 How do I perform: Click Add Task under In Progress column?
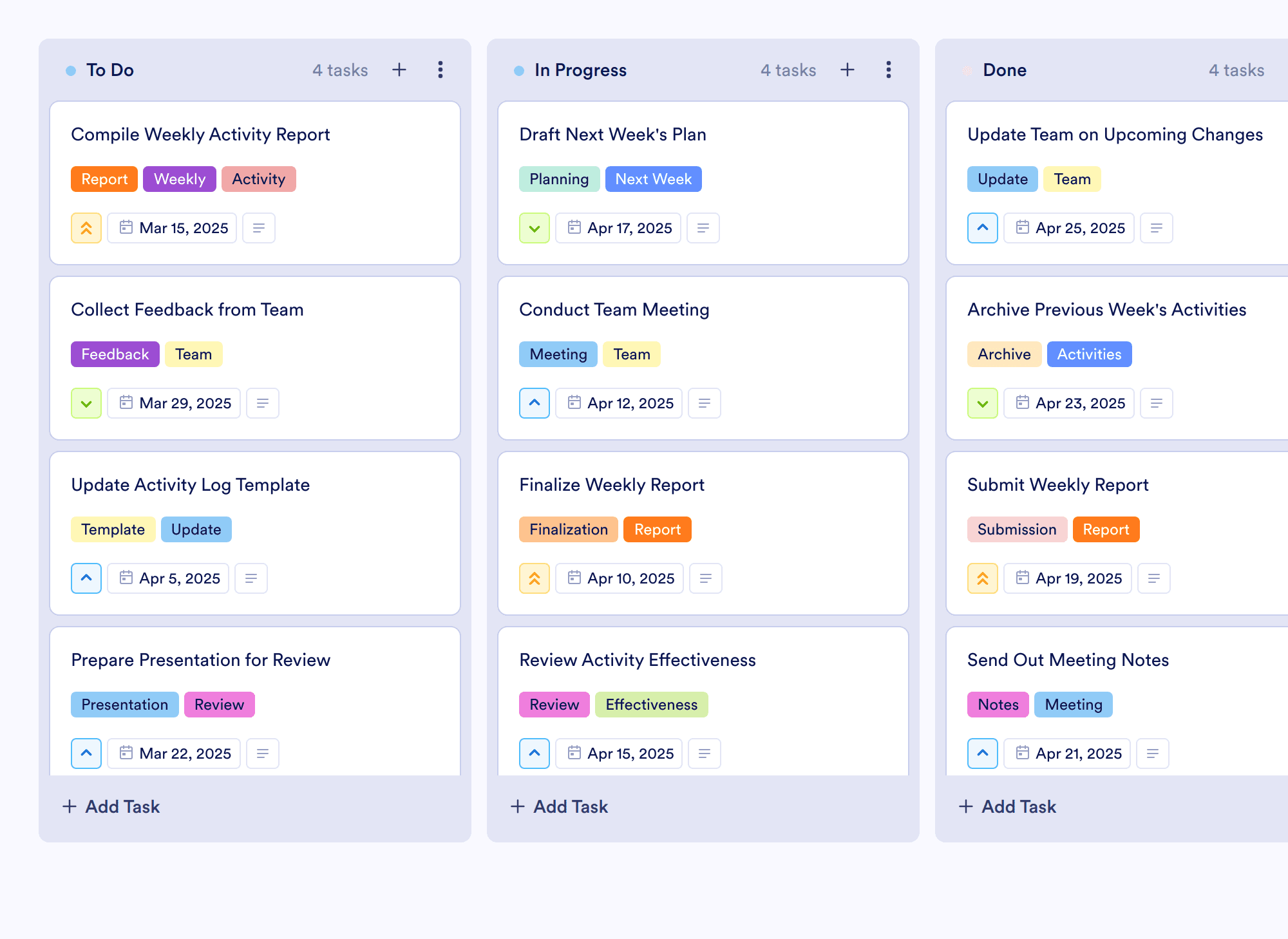(559, 806)
